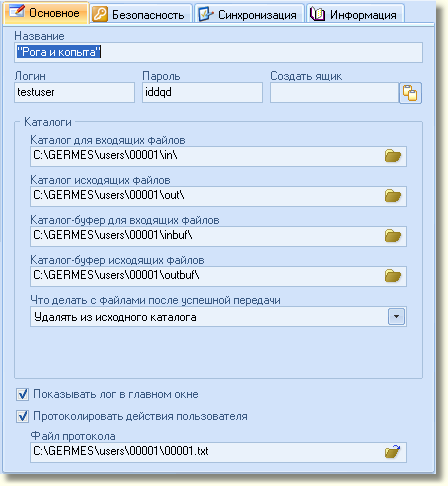This screenshot has width=448, height=486.
Task: Open the Файл протокола file chooser icon
Action: [x=393, y=452]
